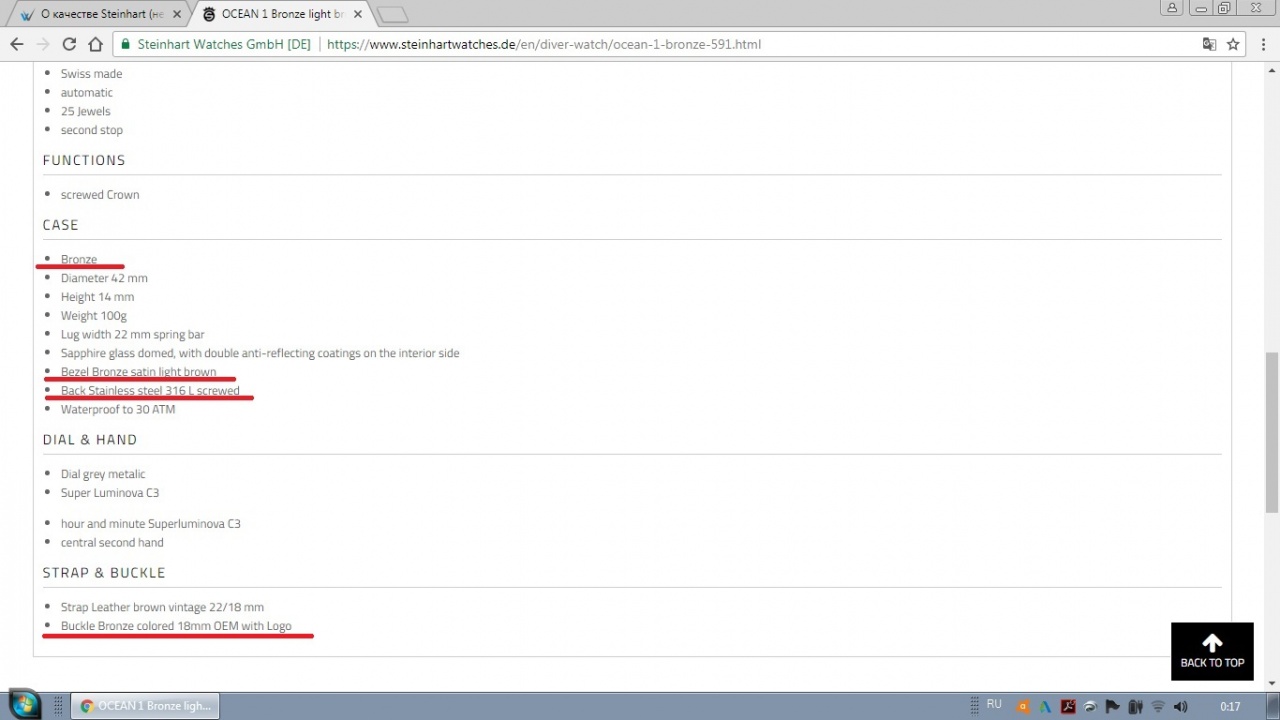Click the BACK TO TOP button

click(x=1212, y=651)
